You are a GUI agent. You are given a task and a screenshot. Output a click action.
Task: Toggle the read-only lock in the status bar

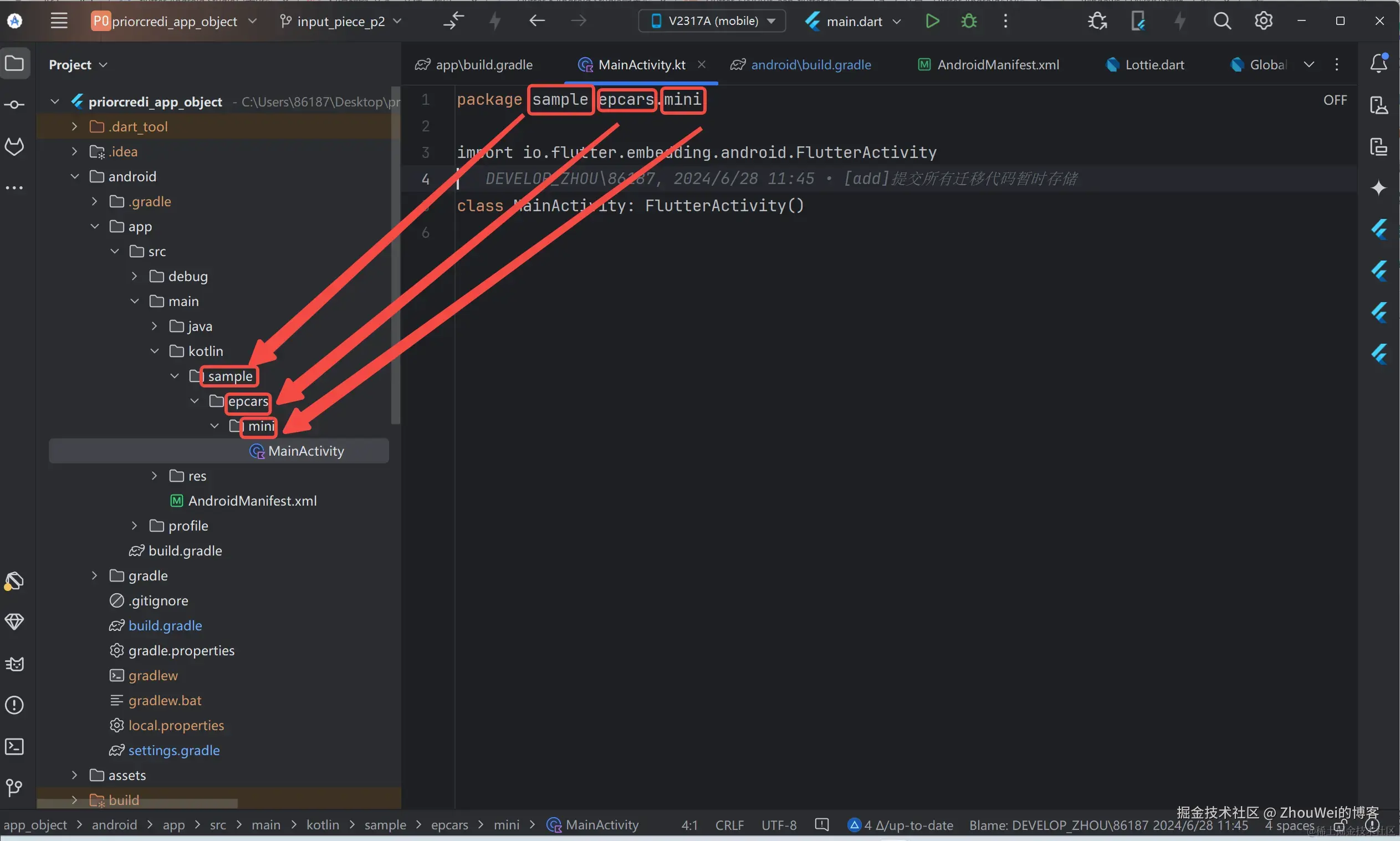point(1340,825)
